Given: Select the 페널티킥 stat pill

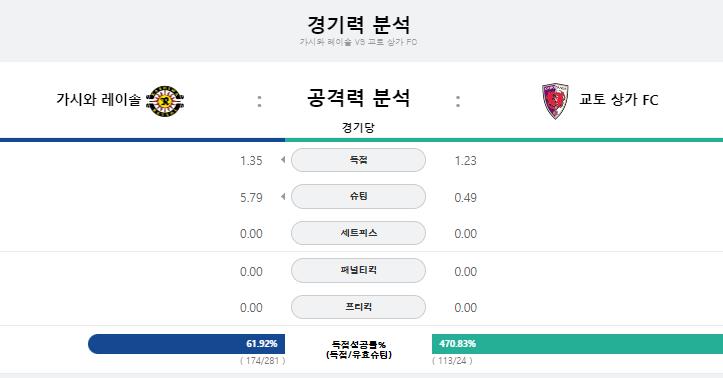Looking at the screenshot, I should [358, 270].
